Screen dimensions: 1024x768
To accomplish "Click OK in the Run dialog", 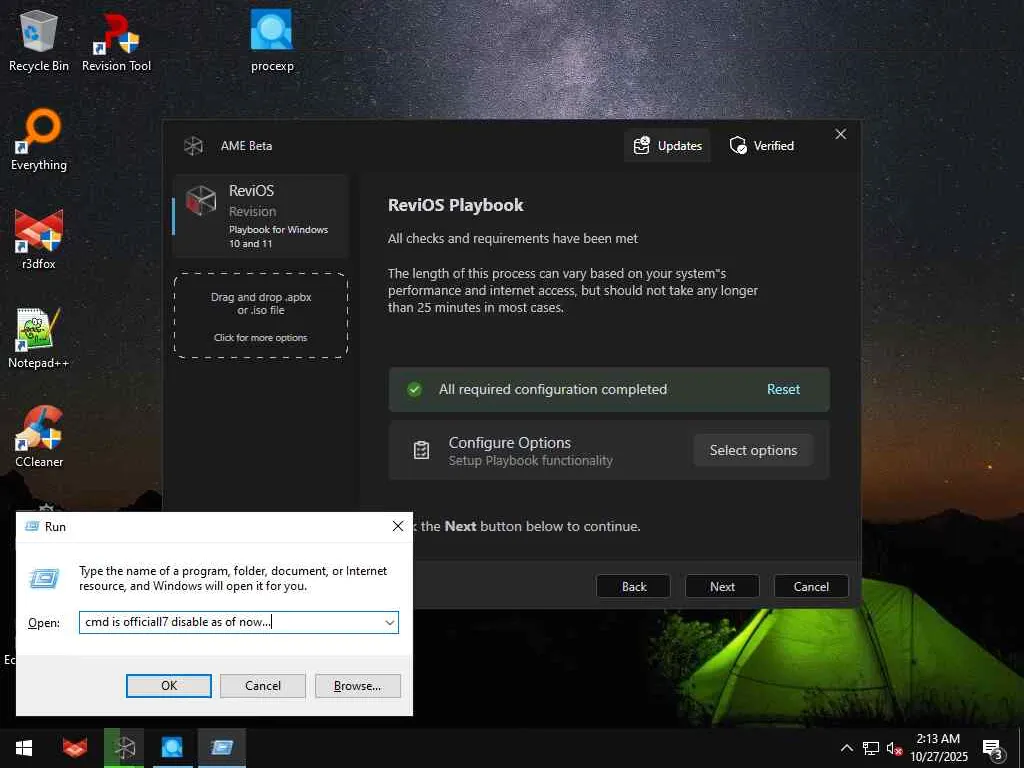I will click(168, 686).
